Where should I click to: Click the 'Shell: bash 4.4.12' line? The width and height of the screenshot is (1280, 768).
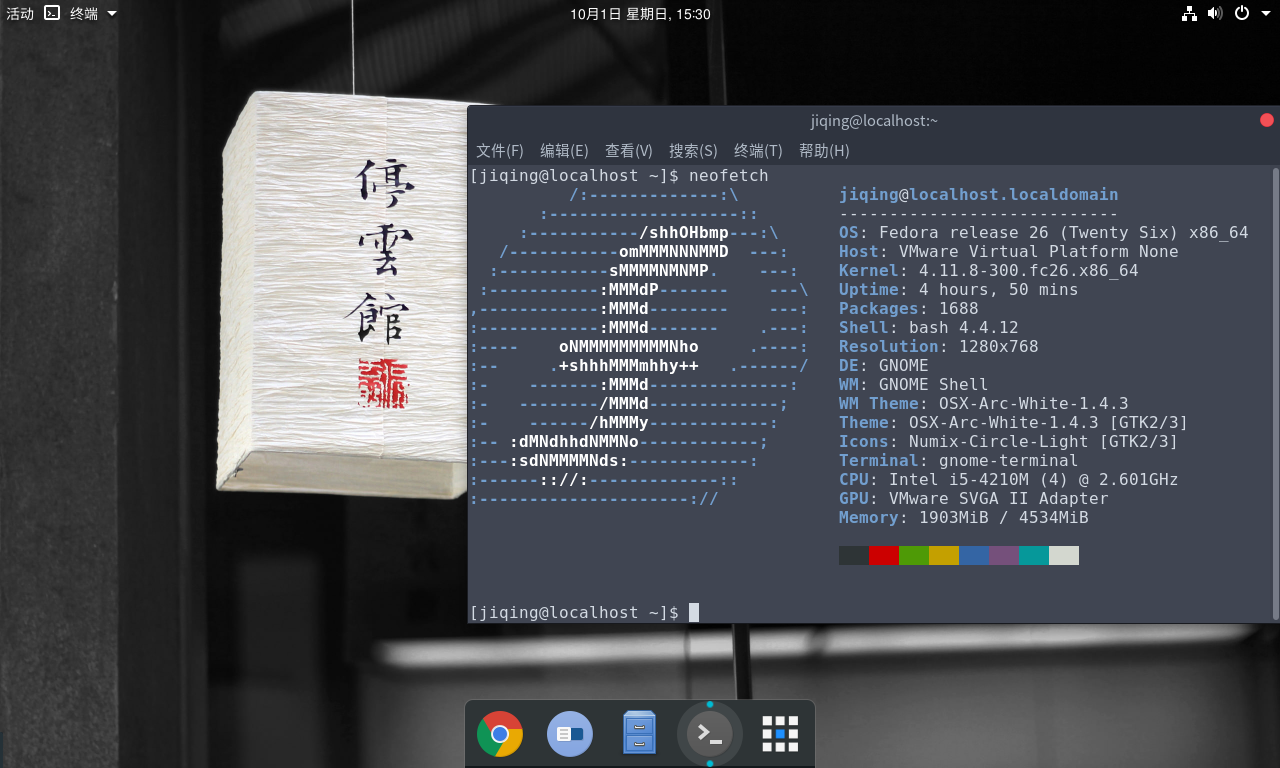pos(929,328)
